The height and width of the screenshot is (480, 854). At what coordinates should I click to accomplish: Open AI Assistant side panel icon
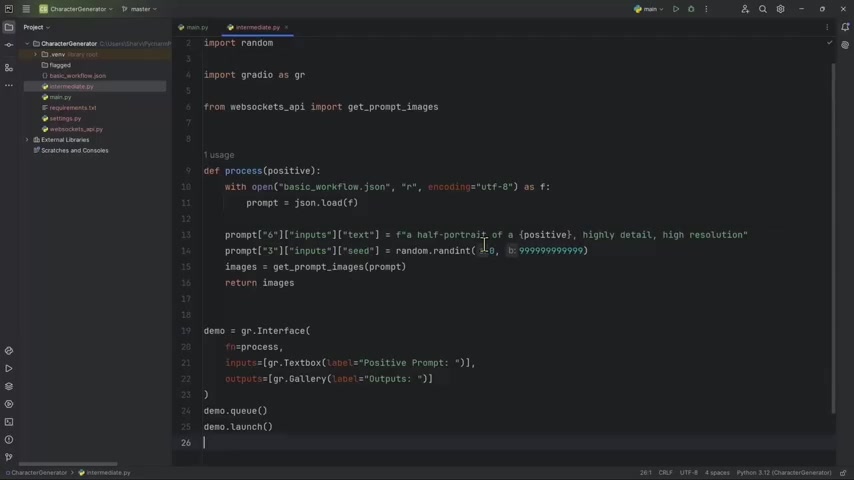click(845, 45)
